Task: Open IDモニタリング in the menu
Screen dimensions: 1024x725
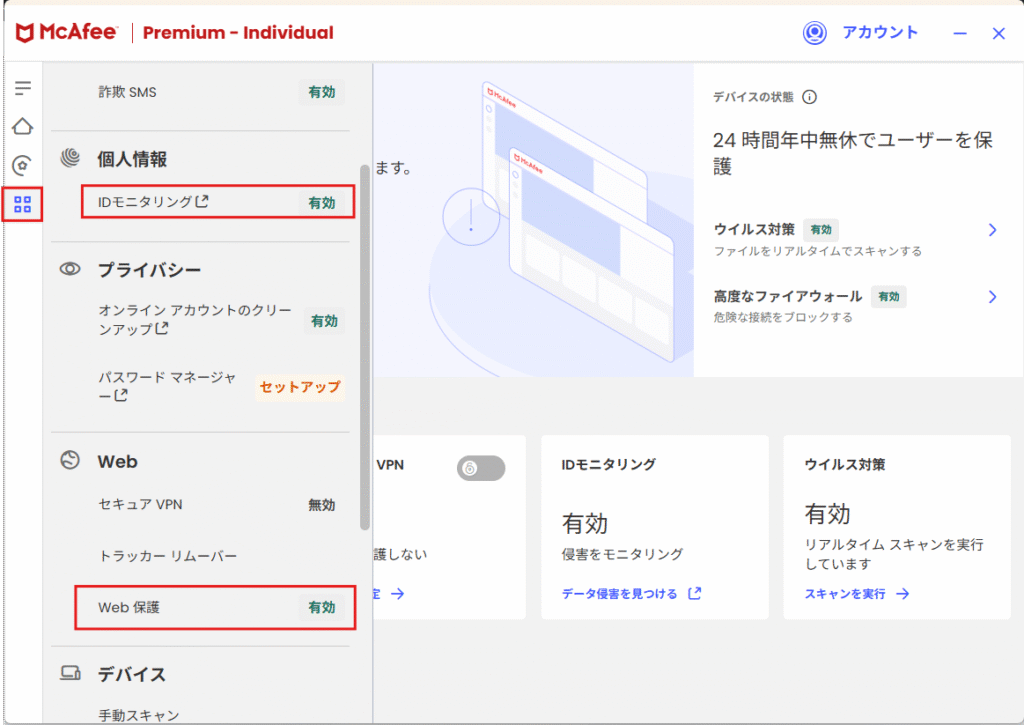Action: (218, 202)
